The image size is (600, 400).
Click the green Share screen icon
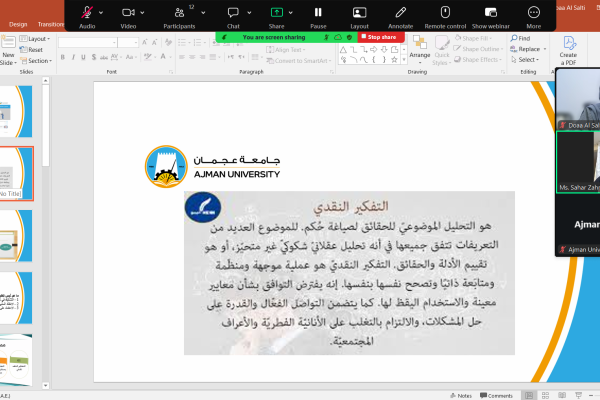click(276, 13)
